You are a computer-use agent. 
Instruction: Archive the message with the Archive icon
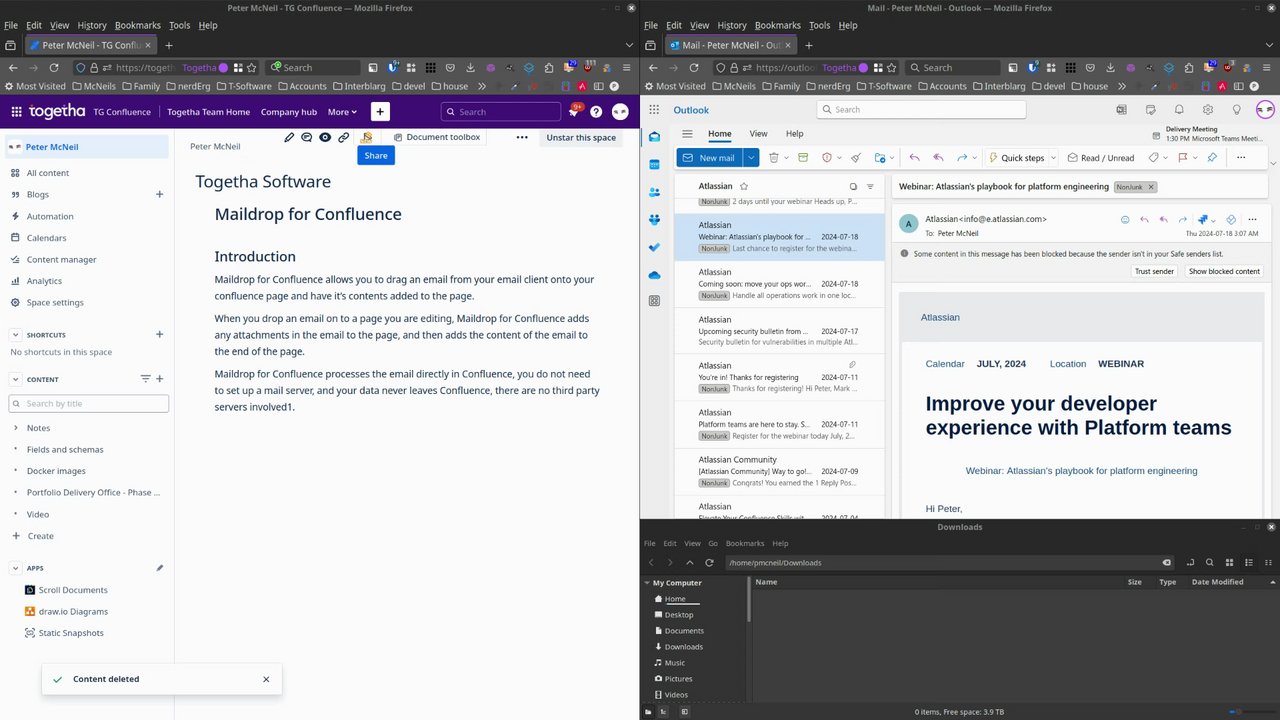pos(803,158)
